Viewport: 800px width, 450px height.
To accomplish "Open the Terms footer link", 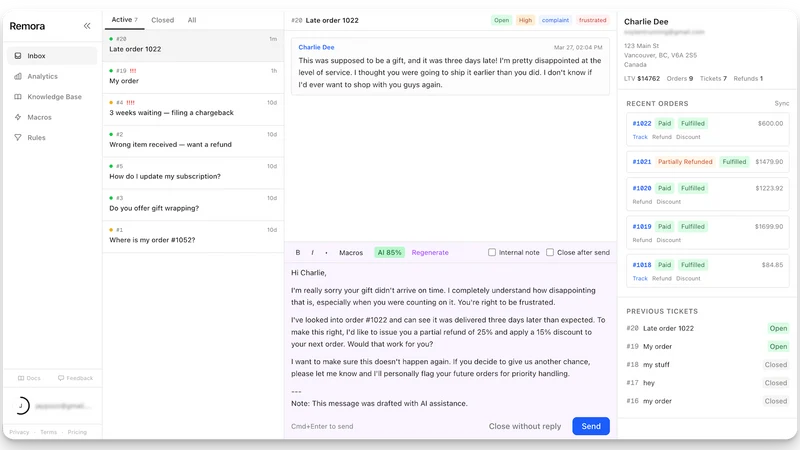I will 48,432.
